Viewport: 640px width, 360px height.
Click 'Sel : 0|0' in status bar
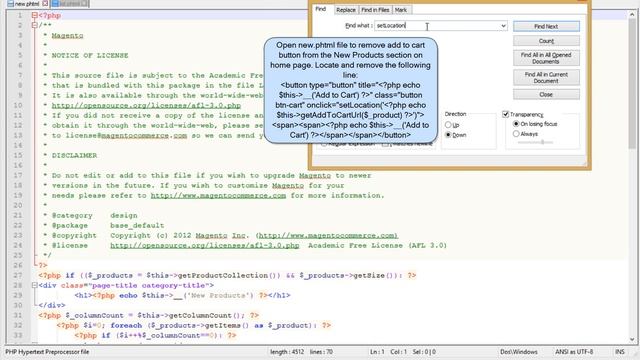[x=424, y=352]
